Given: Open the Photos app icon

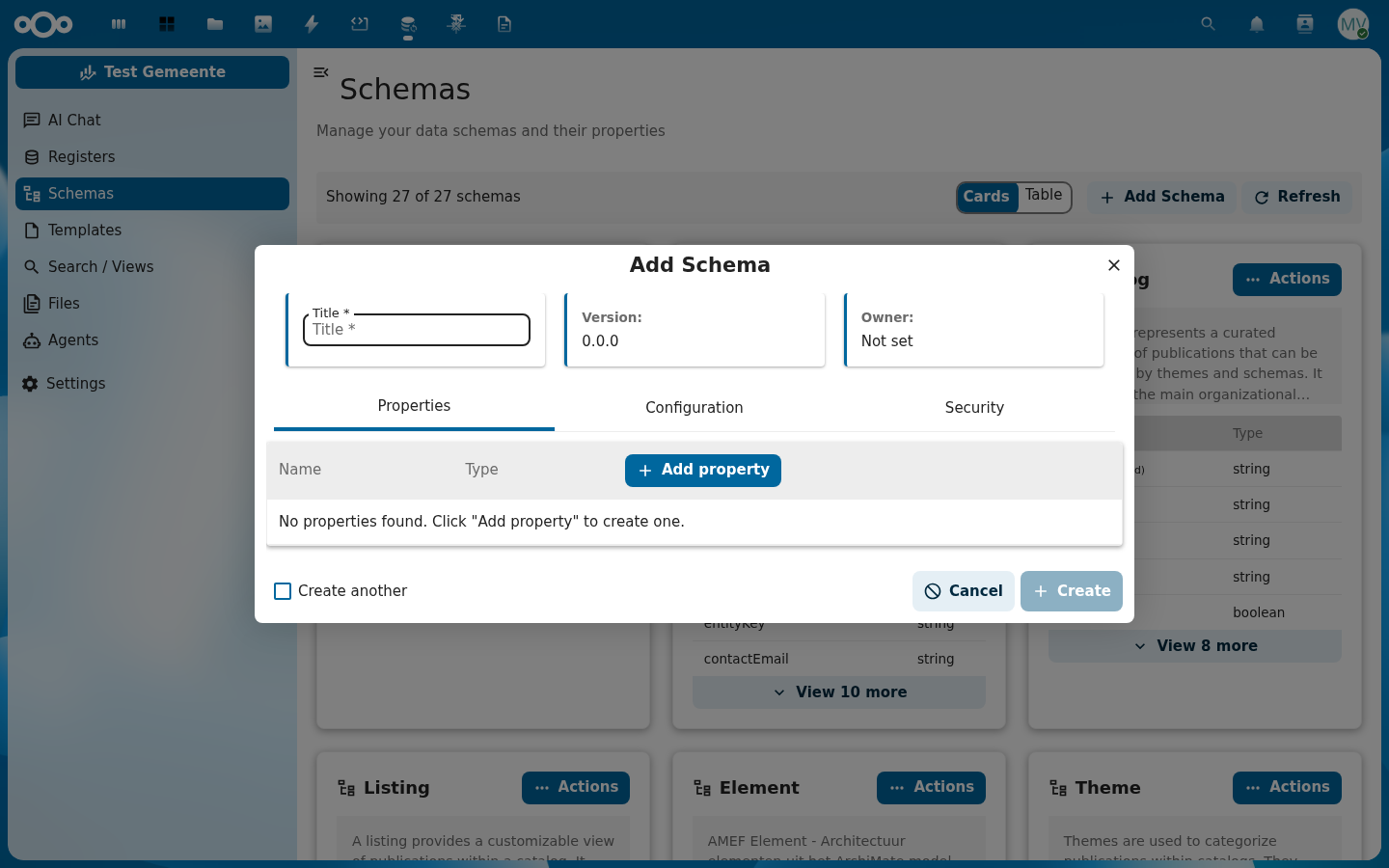Looking at the screenshot, I should 263,24.
